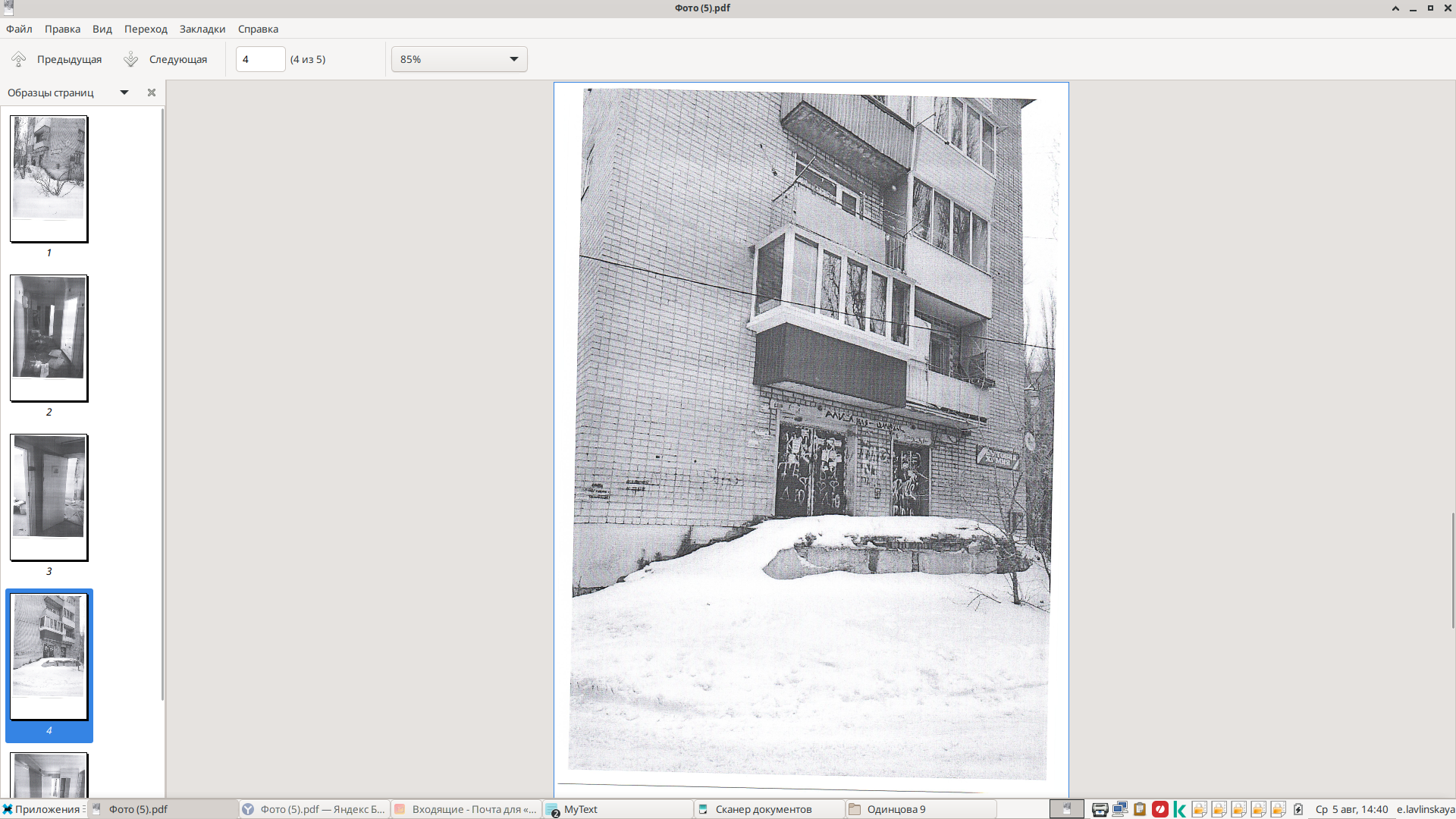Click the page number input field
1456x819 pixels.
(260, 59)
